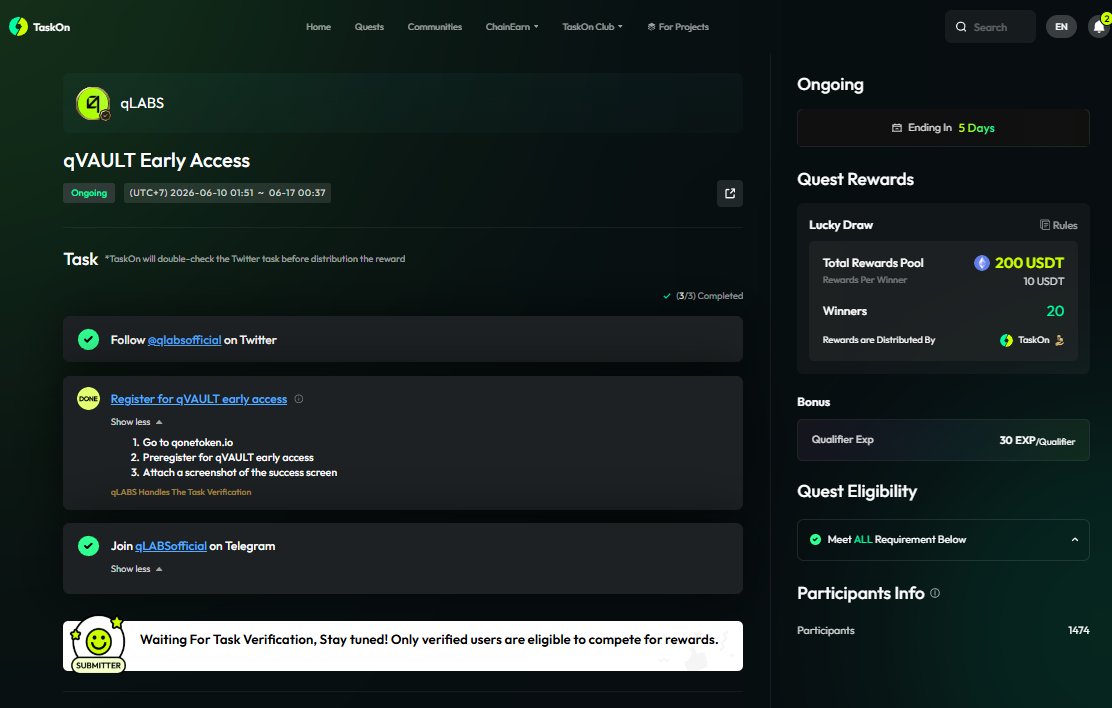1112x708 pixels.
Task: Click the Telegram task checkmark
Action: tap(88, 546)
